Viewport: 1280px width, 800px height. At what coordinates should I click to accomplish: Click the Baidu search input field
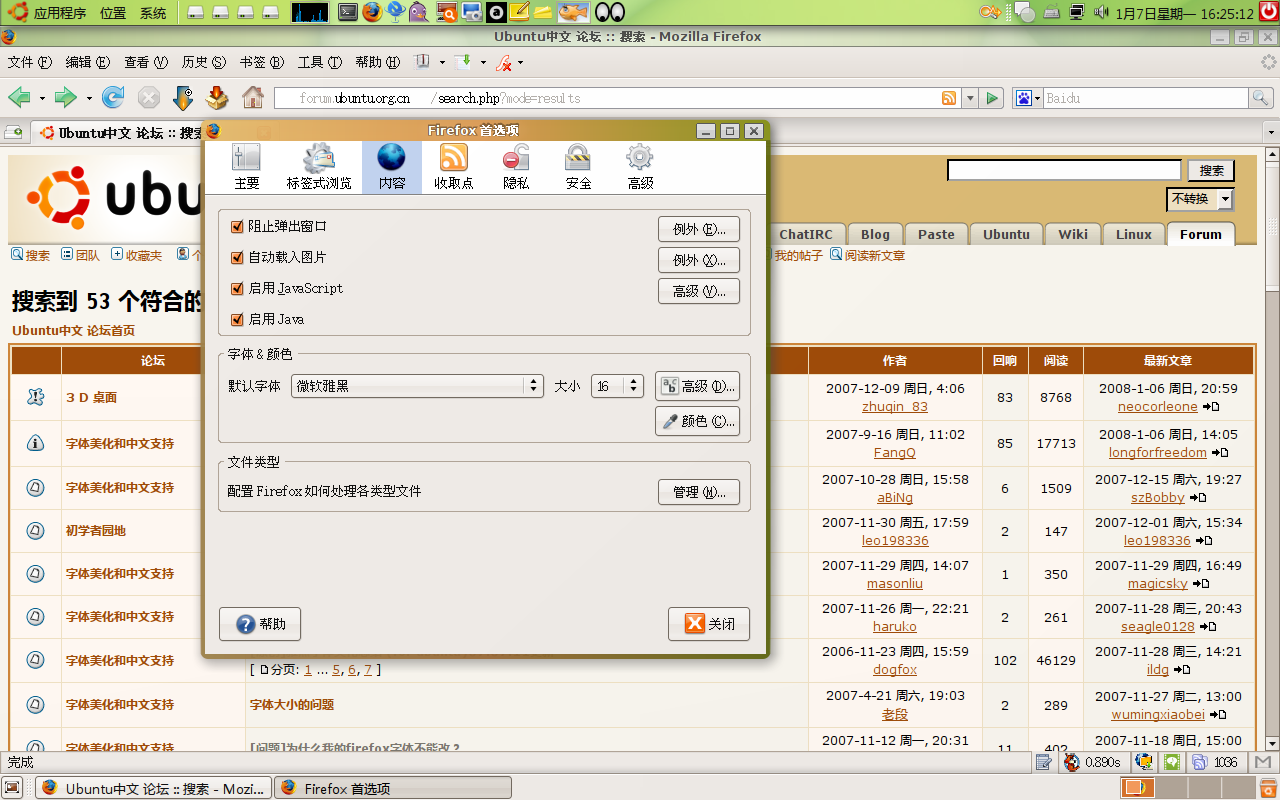(x=1146, y=98)
